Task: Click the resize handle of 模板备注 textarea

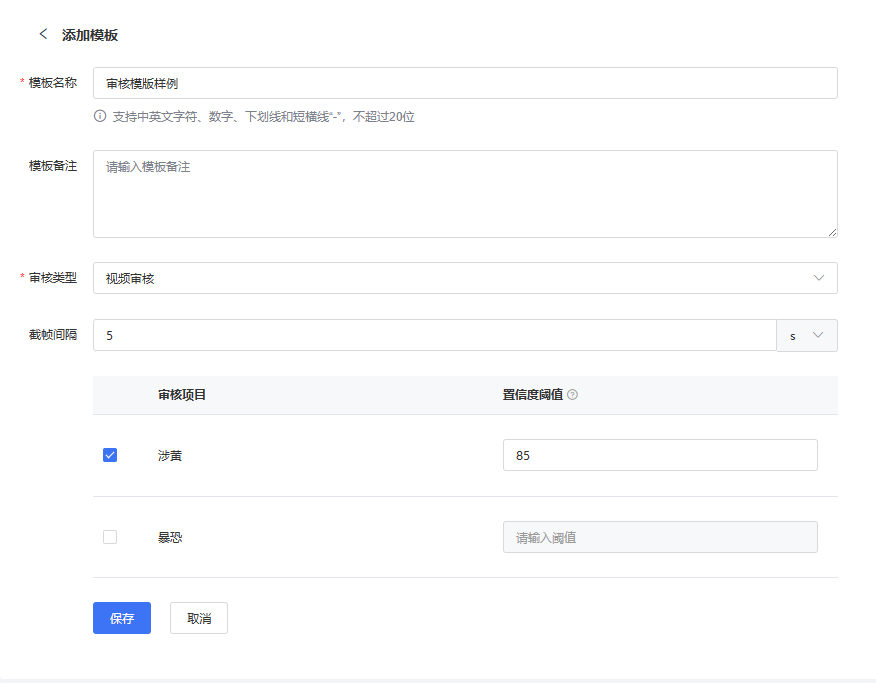Action: (832, 232)
